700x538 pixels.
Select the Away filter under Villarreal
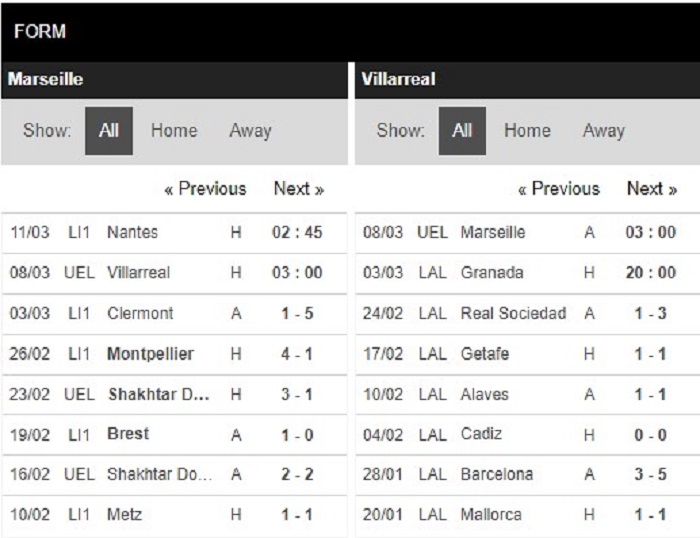[x=604, y=131]
